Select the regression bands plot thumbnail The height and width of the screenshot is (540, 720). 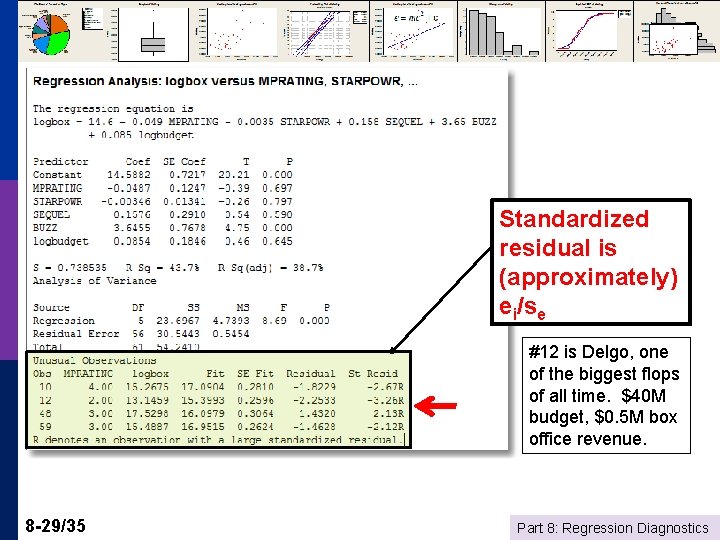(325, 31)
